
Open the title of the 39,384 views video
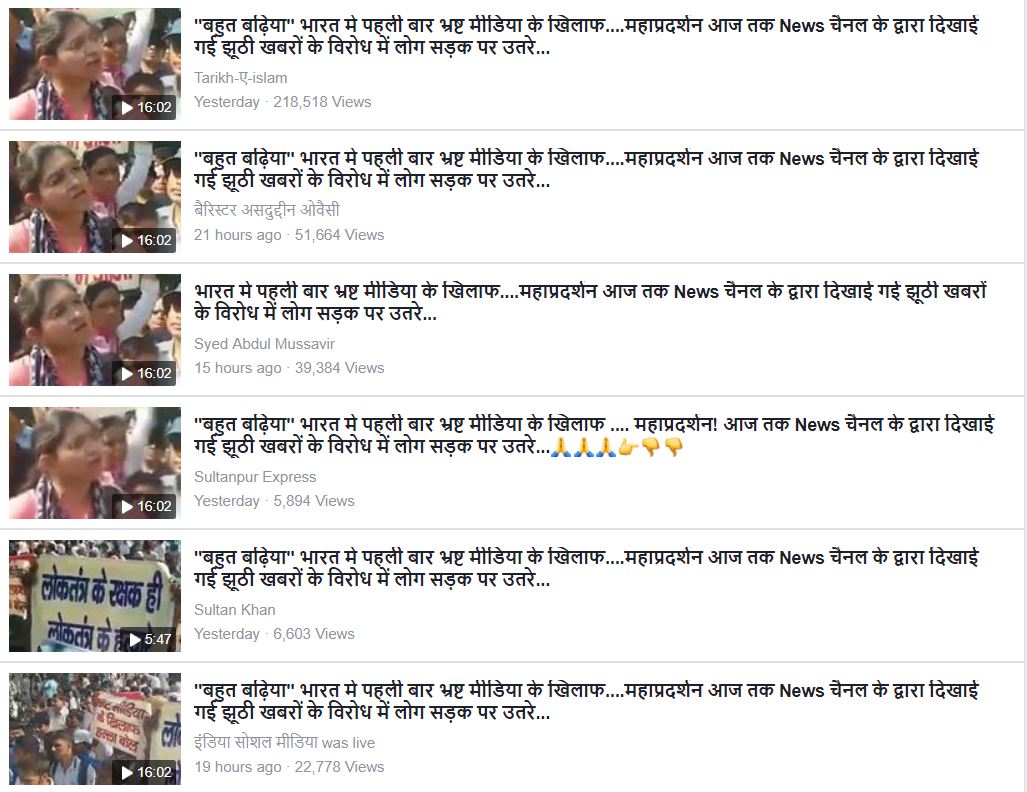click(590, 302)
